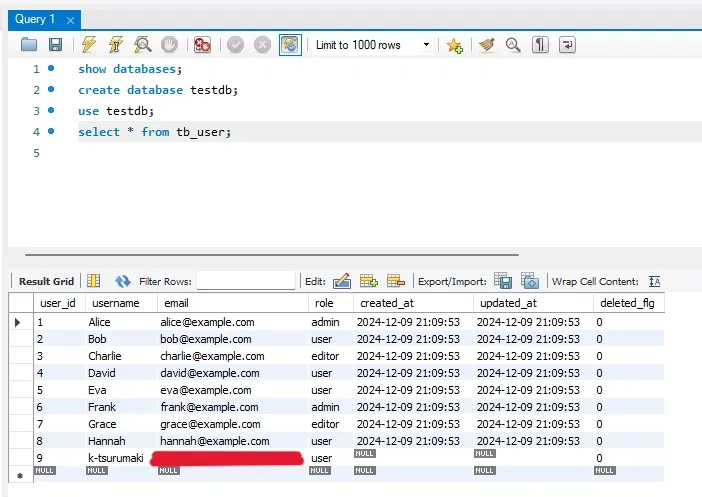Export recordset to external file
Viewport: 702px width, 497px height.
(503, 282)
